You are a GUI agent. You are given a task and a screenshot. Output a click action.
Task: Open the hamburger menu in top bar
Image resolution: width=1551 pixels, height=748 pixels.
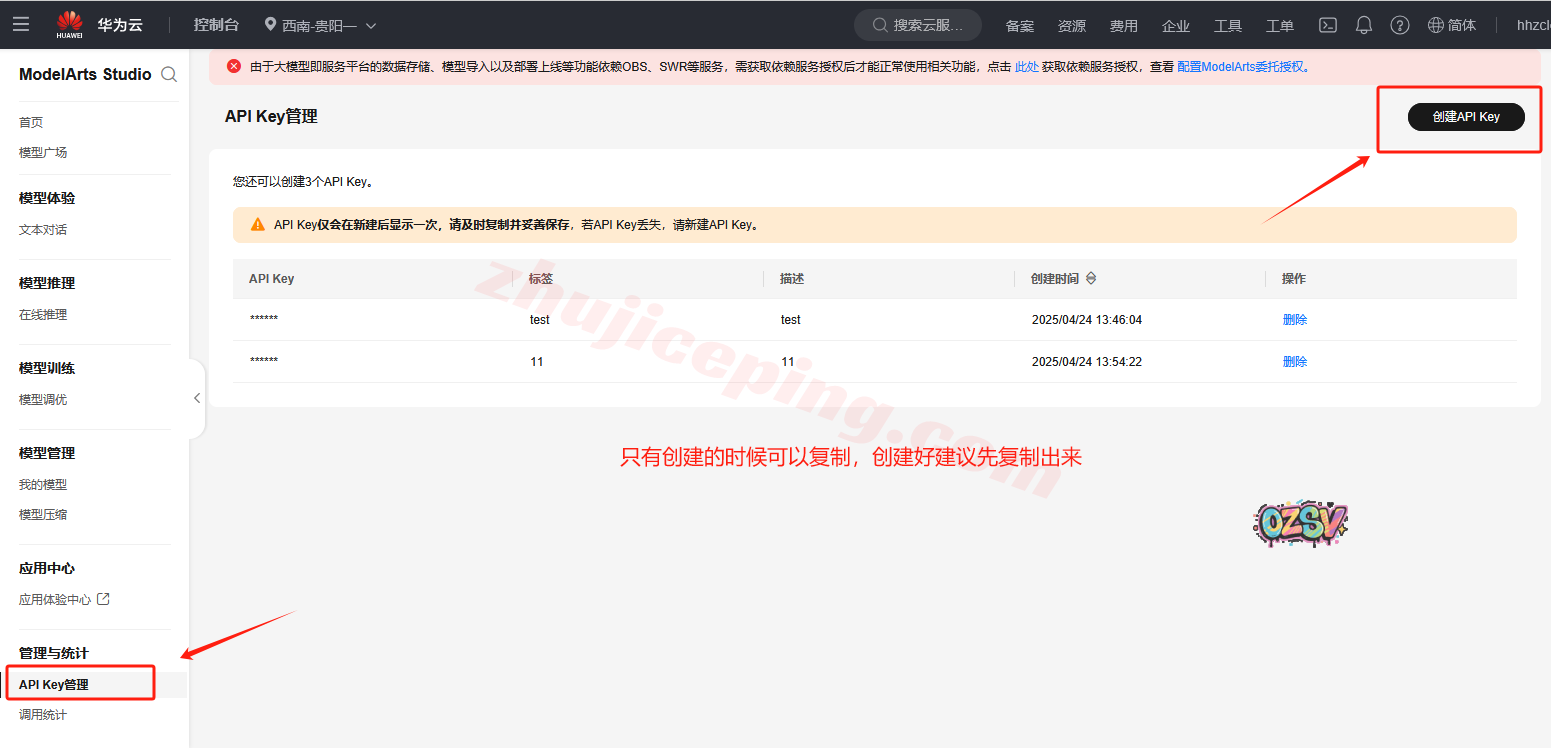[x=21, y=24]
